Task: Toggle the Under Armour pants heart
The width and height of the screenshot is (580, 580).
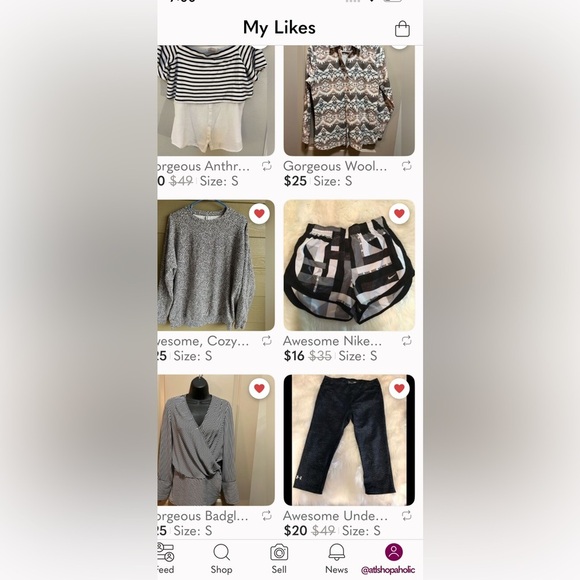Action: pyautogui.click(x=399, y=388)
